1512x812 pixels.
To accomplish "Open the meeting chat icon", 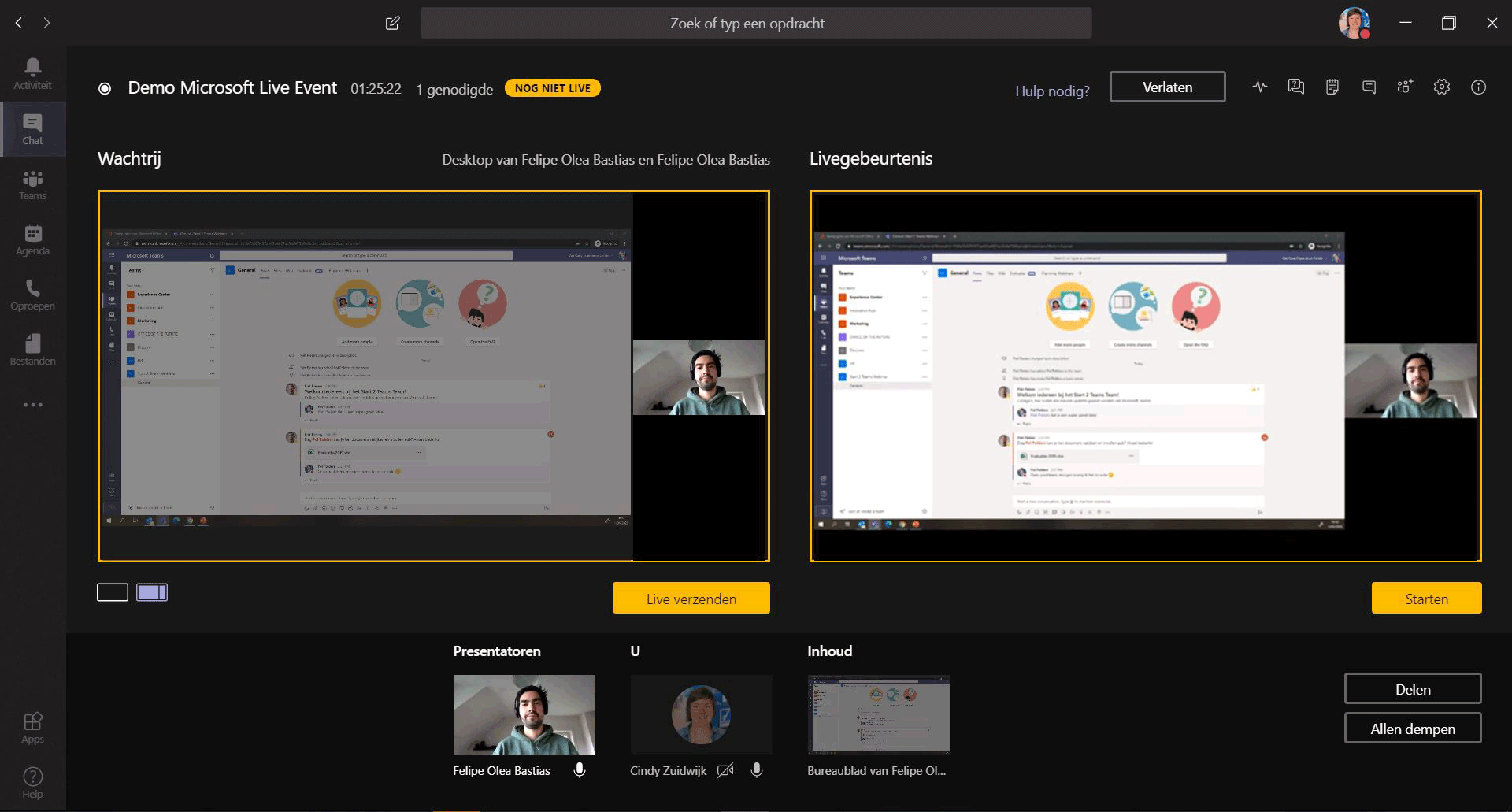I will click(1369, 87).
